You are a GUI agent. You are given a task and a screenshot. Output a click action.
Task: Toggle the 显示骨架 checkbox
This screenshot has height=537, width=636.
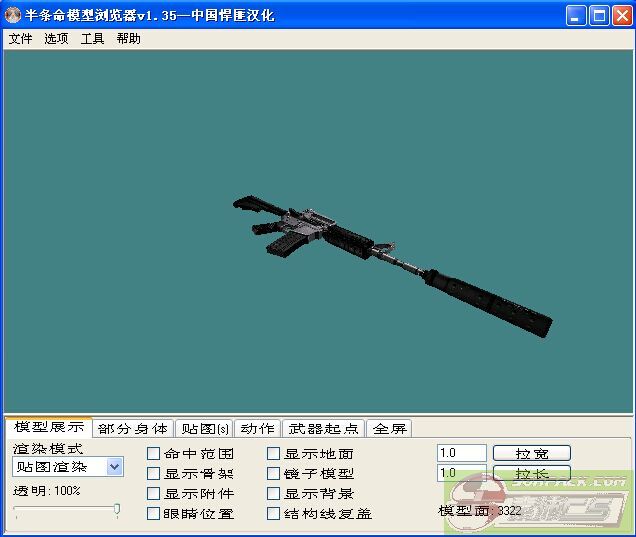click(x=154, y=474)
